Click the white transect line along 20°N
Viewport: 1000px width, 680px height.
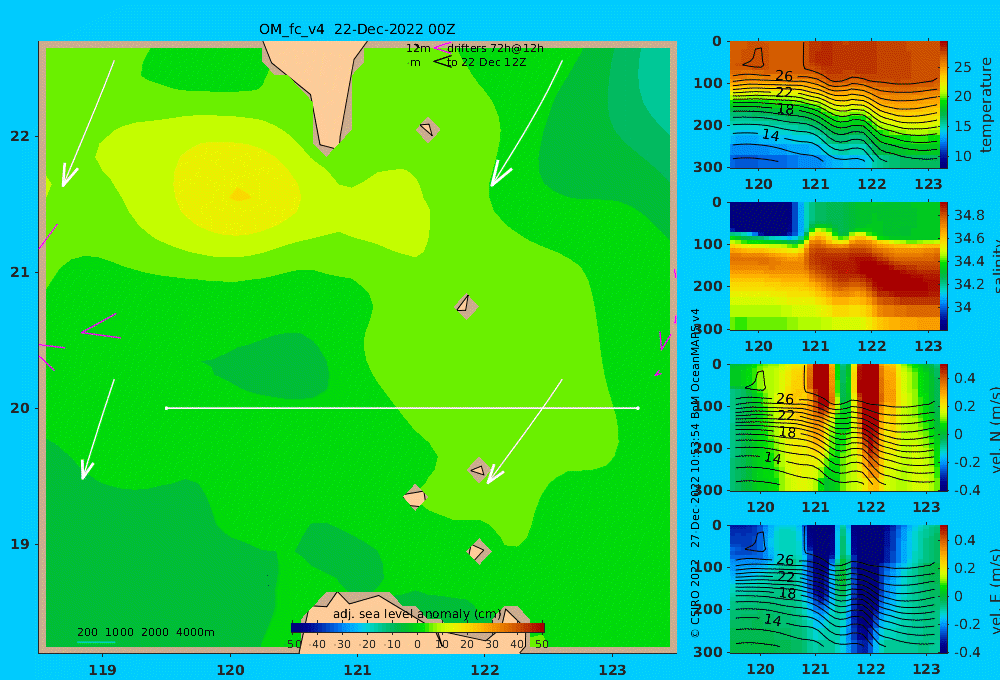402,408
